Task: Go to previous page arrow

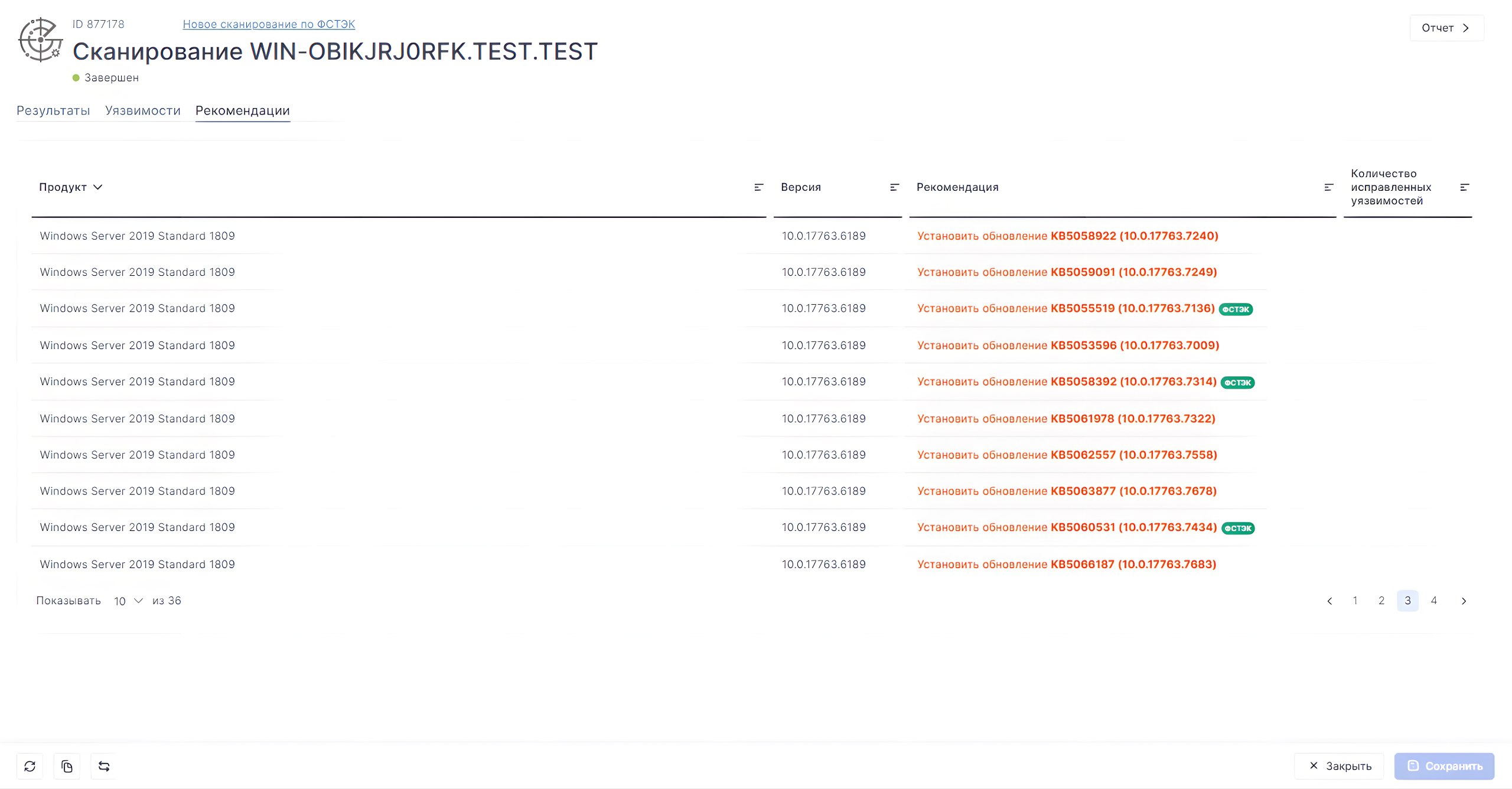Action: [1329, 601]
